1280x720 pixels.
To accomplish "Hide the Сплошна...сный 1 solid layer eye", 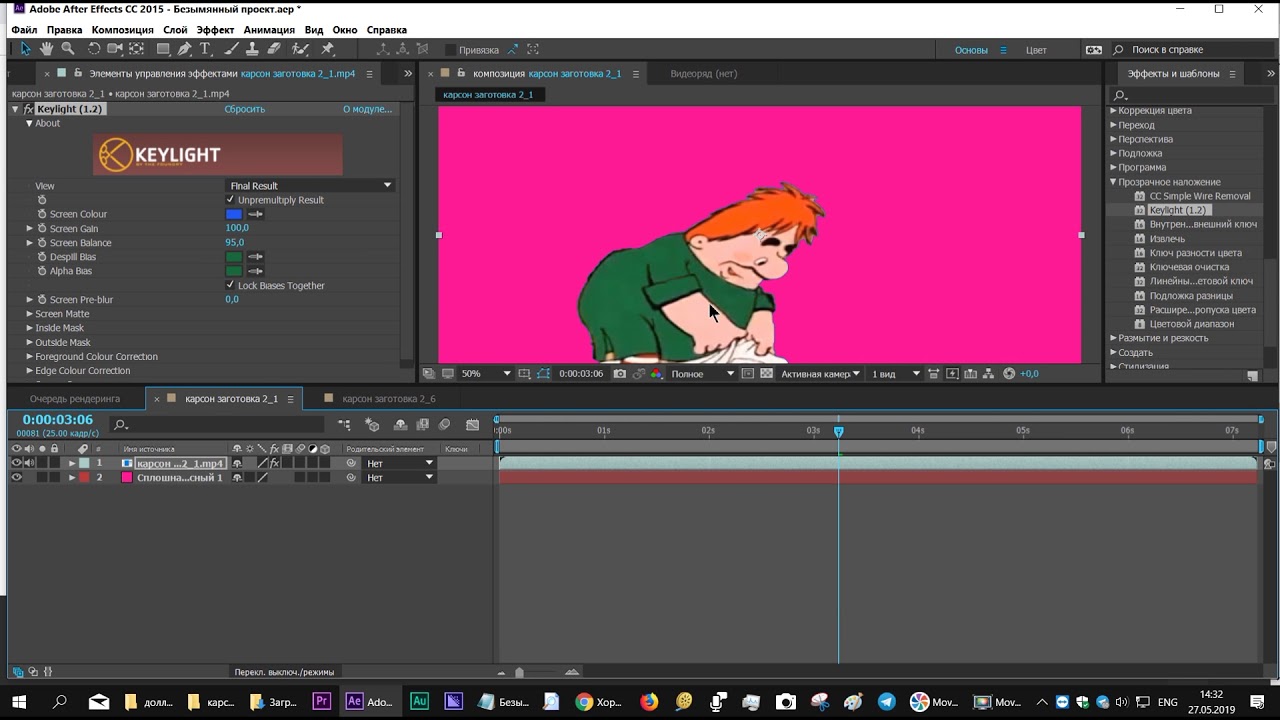I will [16, 478].
